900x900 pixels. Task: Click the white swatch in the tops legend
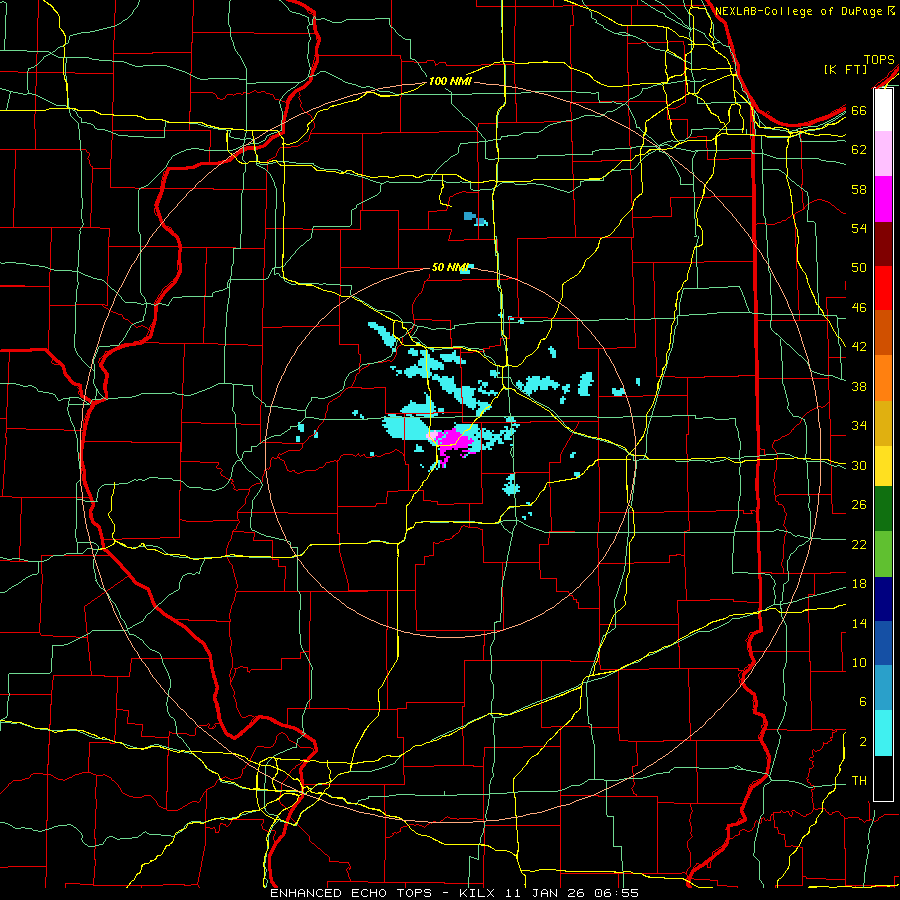coord(883,110)
